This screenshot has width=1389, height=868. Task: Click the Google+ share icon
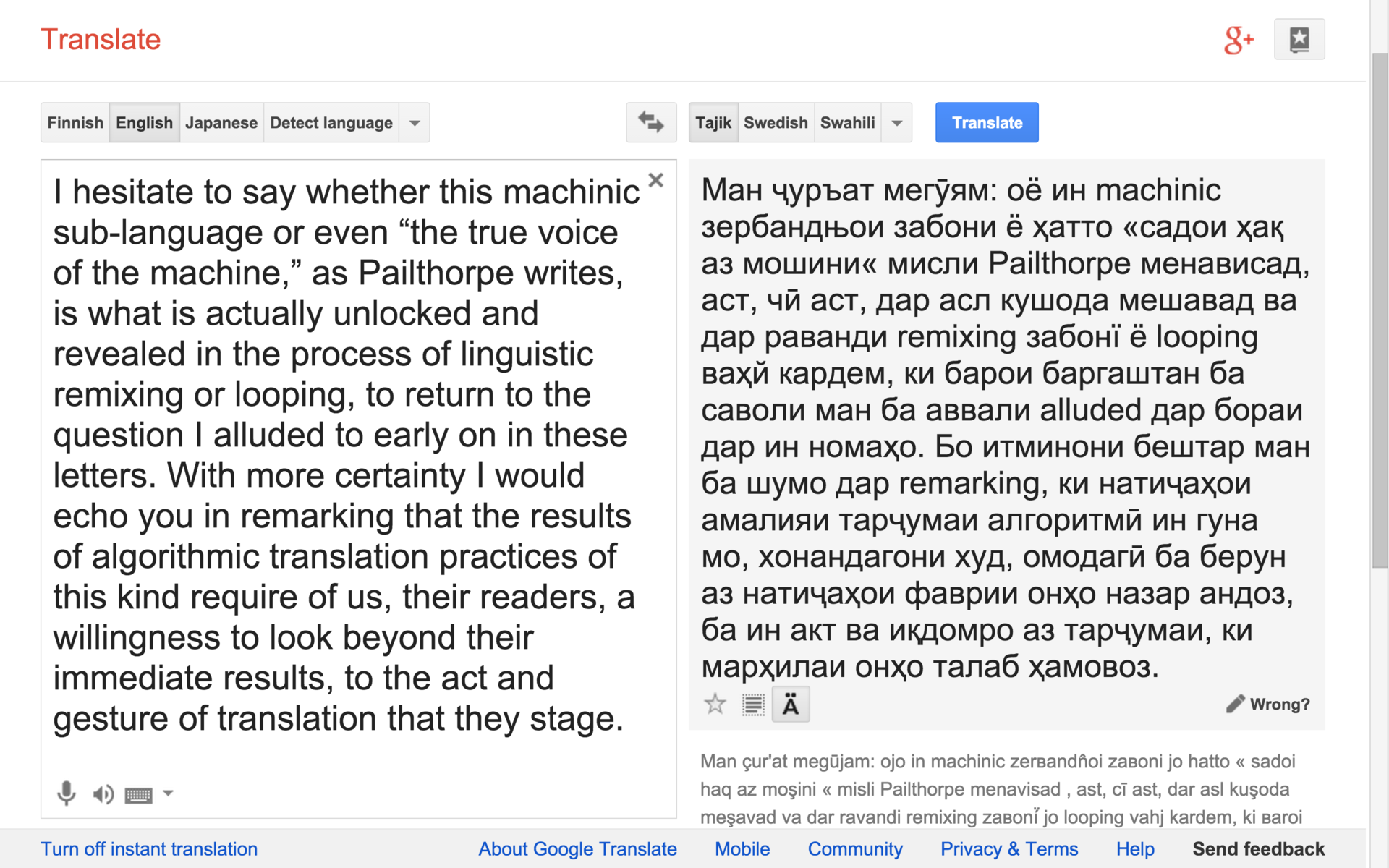pos(1238,40)
